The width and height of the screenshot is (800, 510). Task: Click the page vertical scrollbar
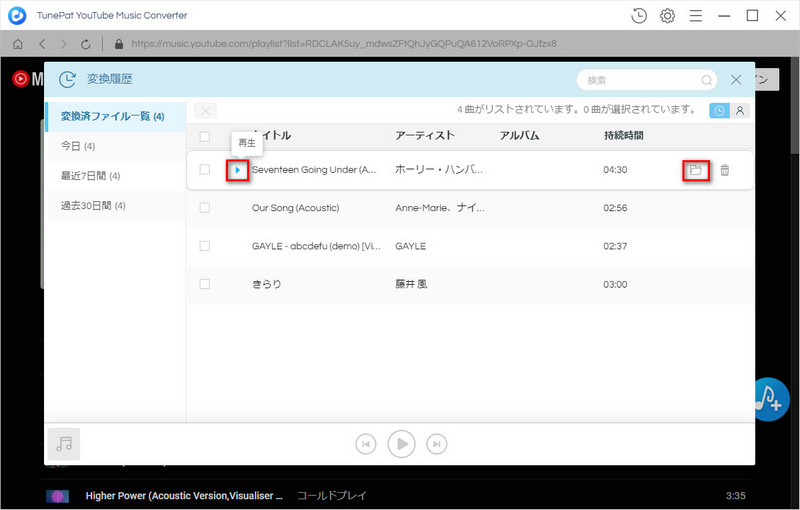795,105
